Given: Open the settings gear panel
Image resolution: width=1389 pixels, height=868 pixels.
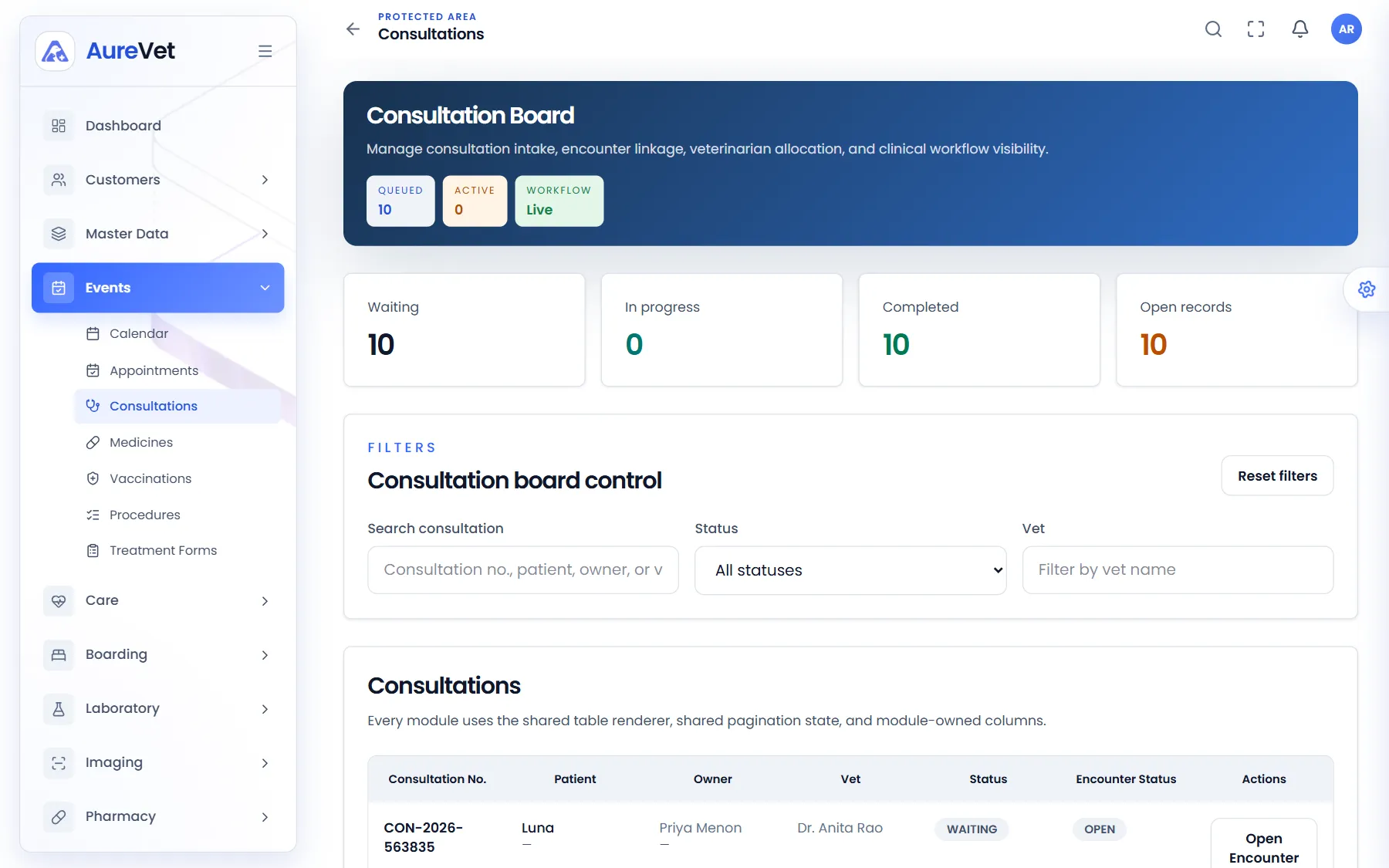Looking at the screenshot, I should [x=1367, y=289].
